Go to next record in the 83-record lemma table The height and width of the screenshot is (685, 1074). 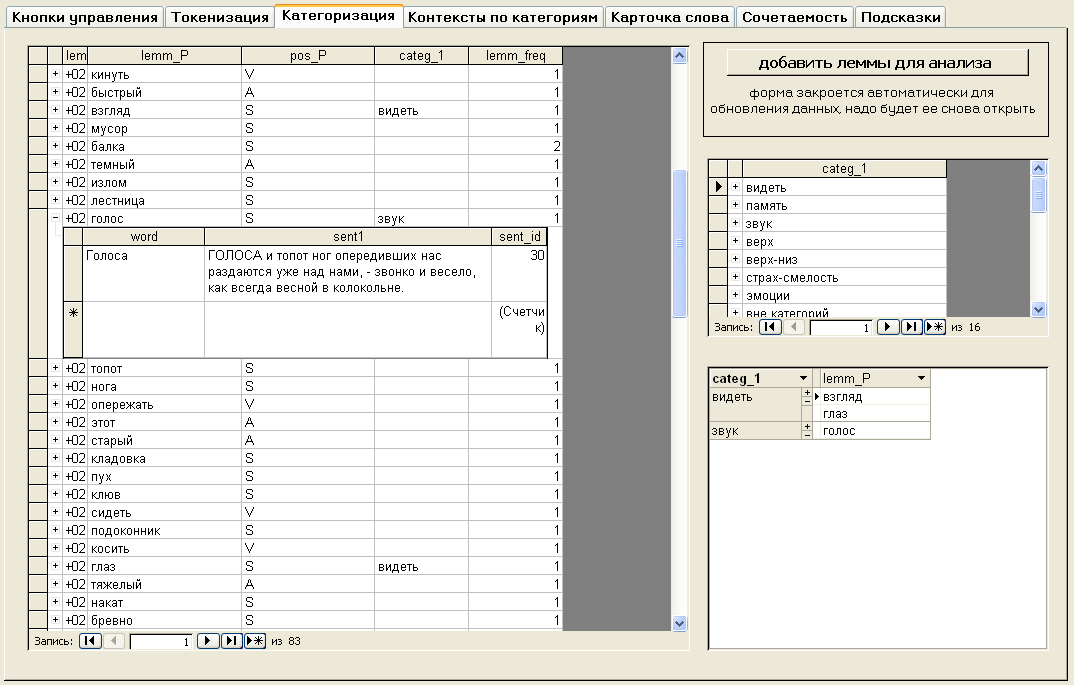tap(208, 641)
